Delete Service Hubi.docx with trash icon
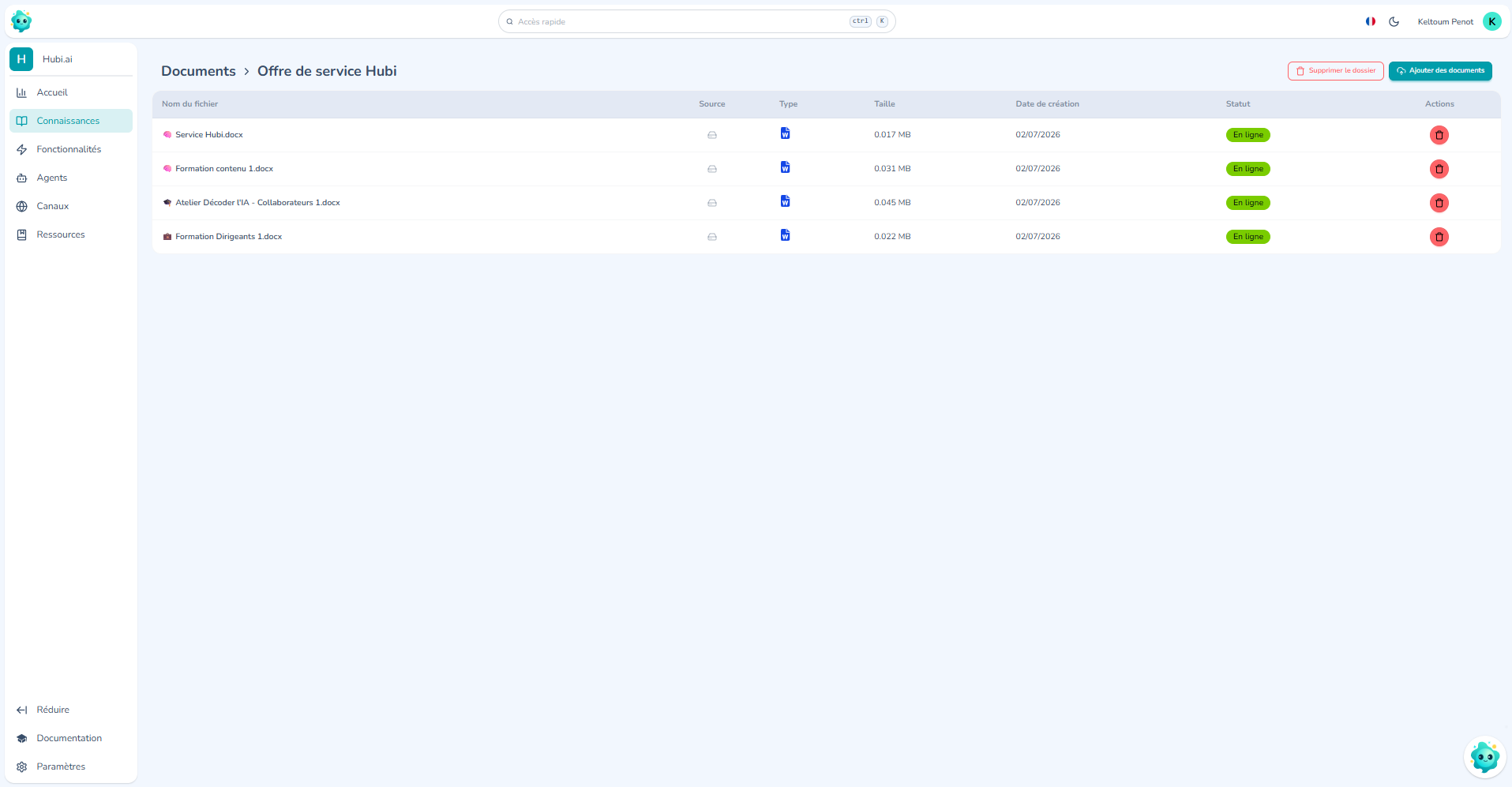 [x=1439, y=135]
